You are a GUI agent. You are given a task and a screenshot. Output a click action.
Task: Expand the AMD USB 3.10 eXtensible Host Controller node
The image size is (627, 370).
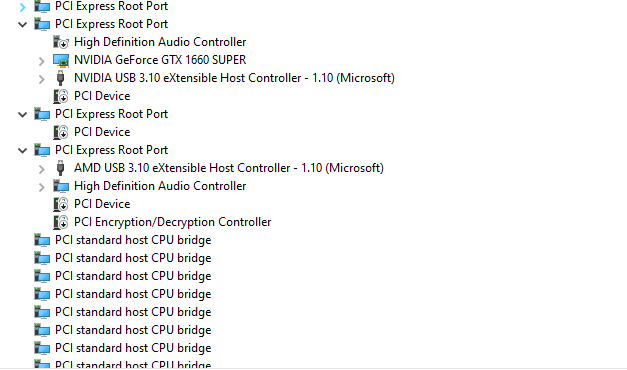42,169
